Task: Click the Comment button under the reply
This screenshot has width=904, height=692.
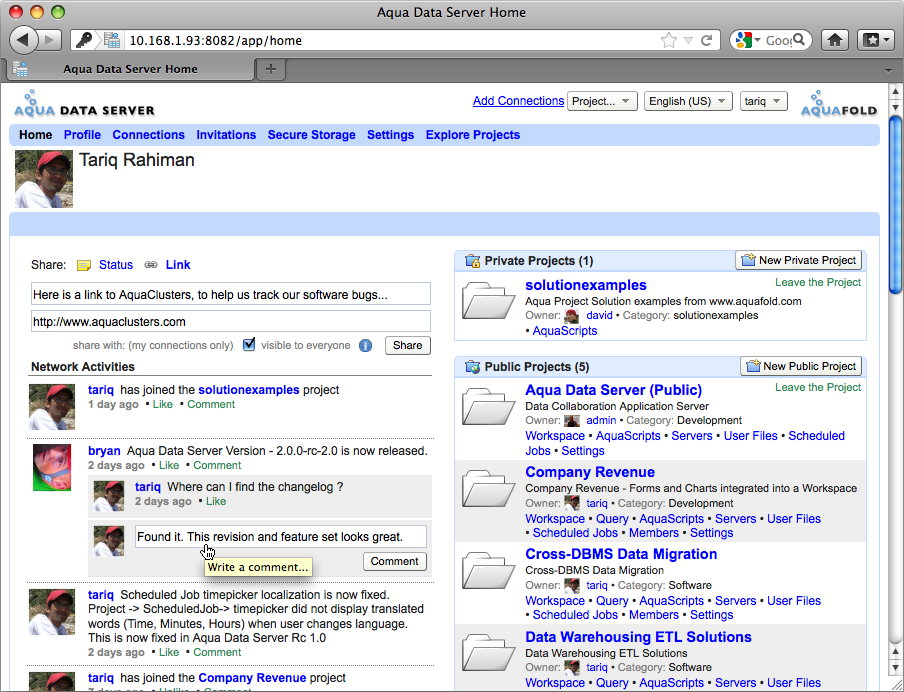Action: coord(395,561)
